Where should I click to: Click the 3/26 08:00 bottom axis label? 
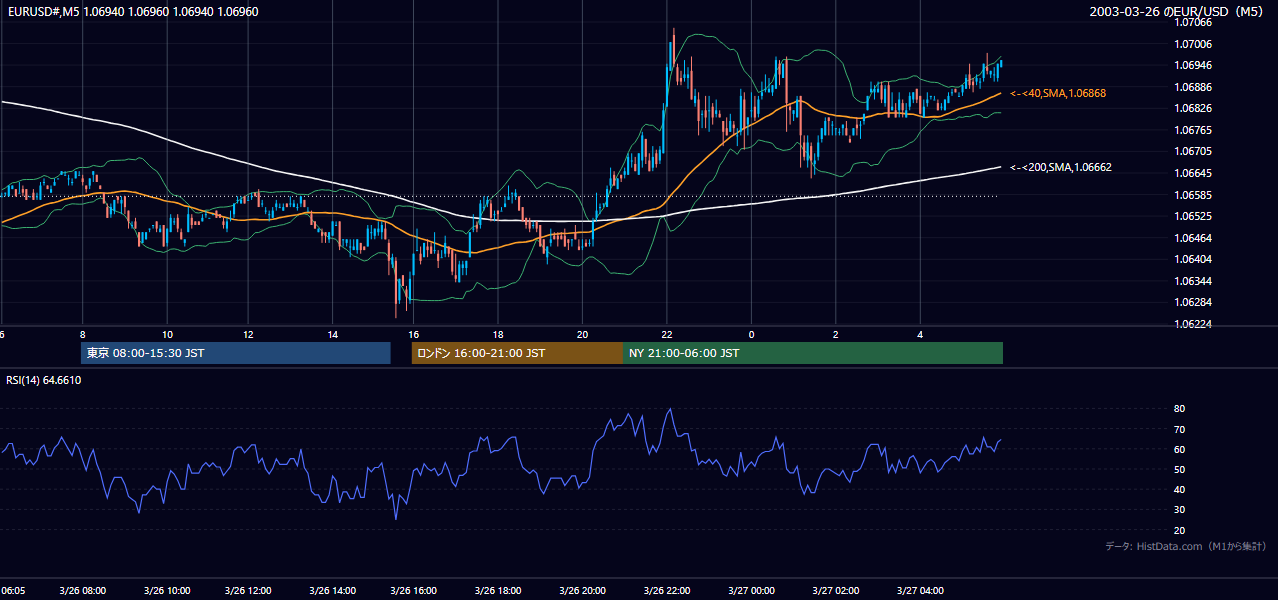pyautogui.click(x=83, y=591)
